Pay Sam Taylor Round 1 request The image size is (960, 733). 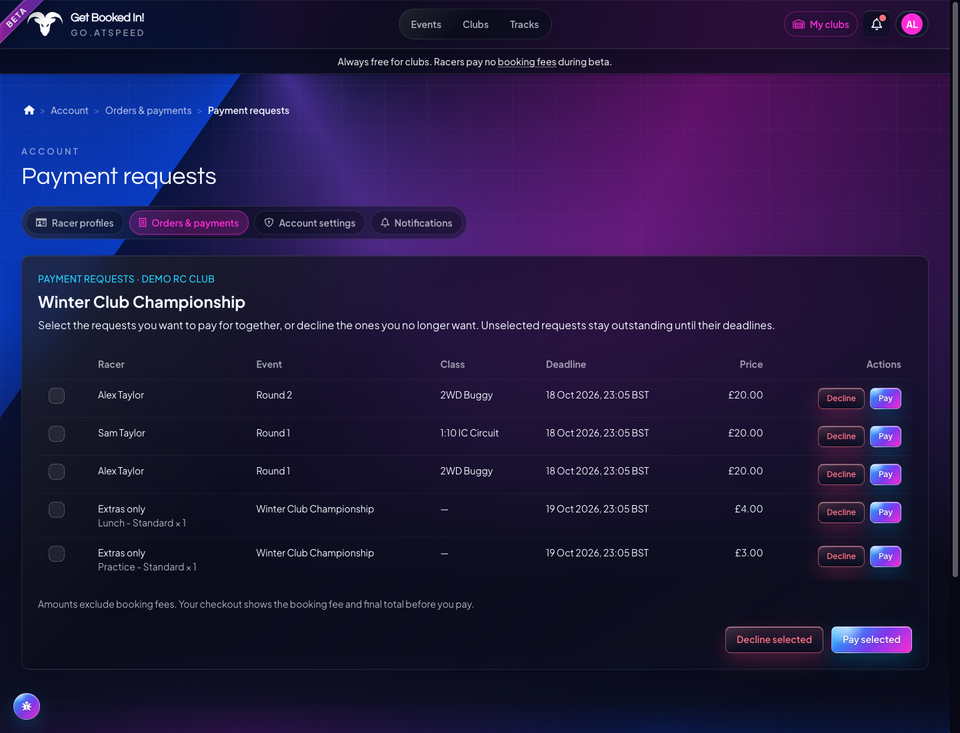(885, 436)
